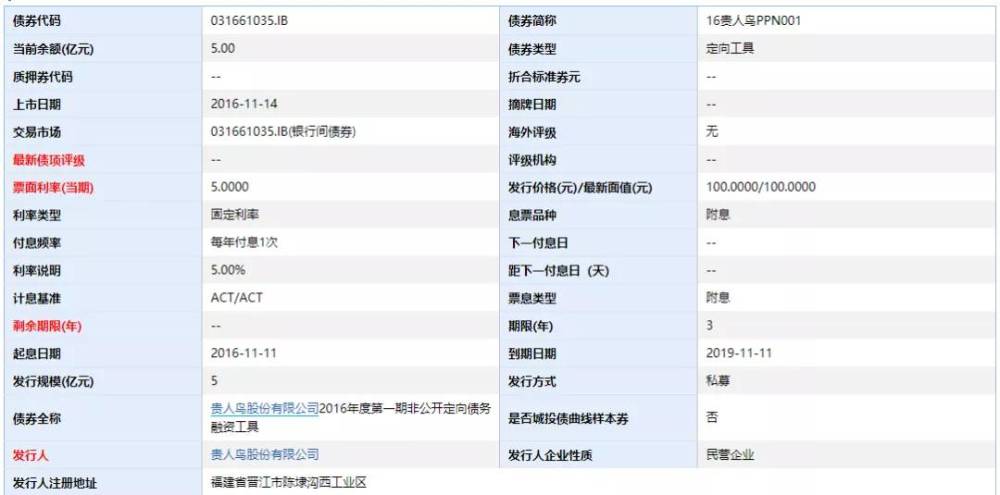Click the 息票品种 field label
1000x495 pixels.
click(x=532, y=216)
